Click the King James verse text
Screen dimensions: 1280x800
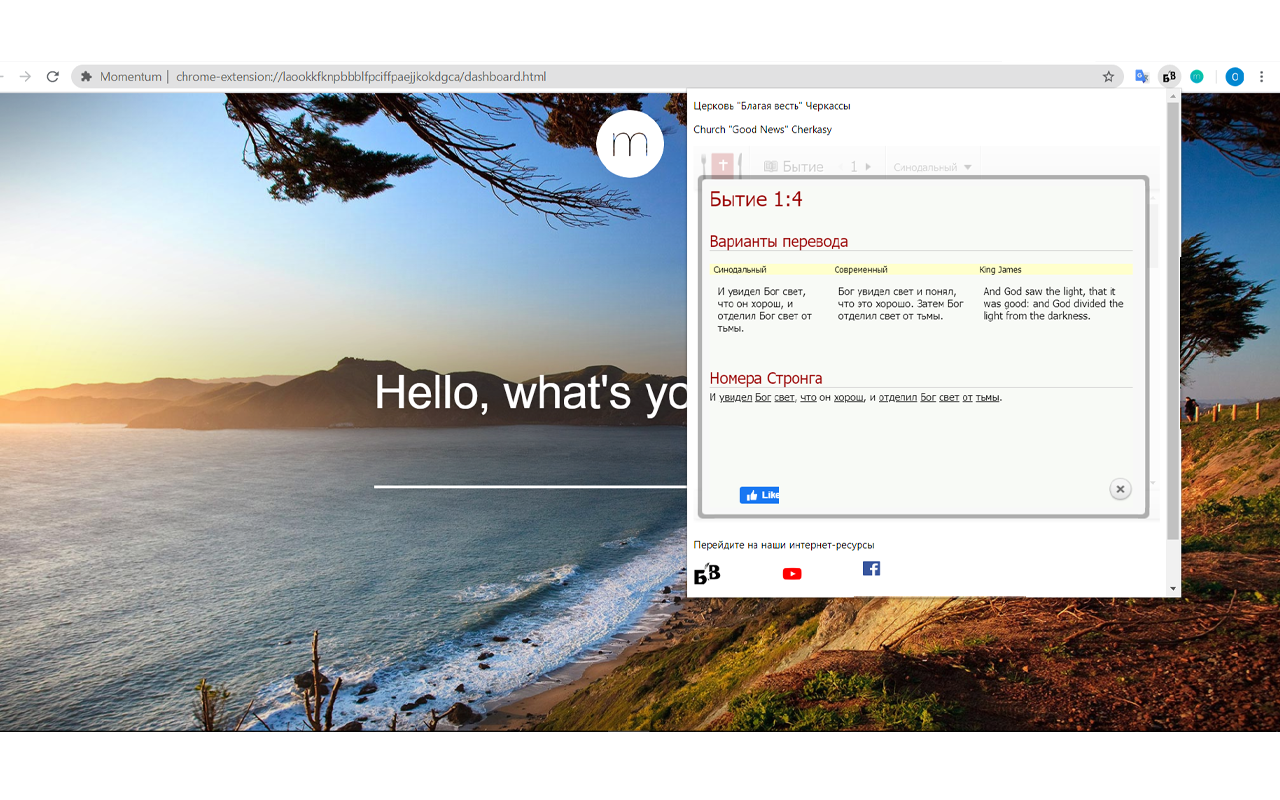1053,304
